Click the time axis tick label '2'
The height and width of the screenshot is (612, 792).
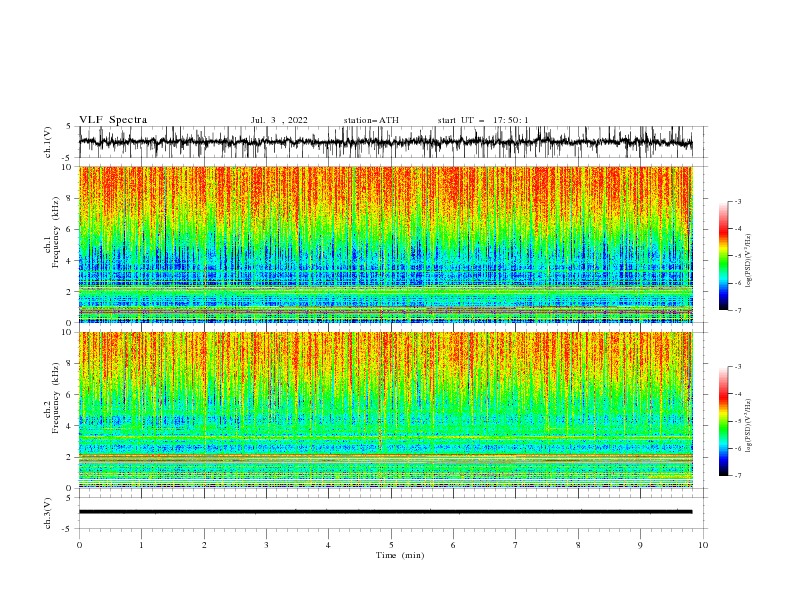click(x=204, y=545)
